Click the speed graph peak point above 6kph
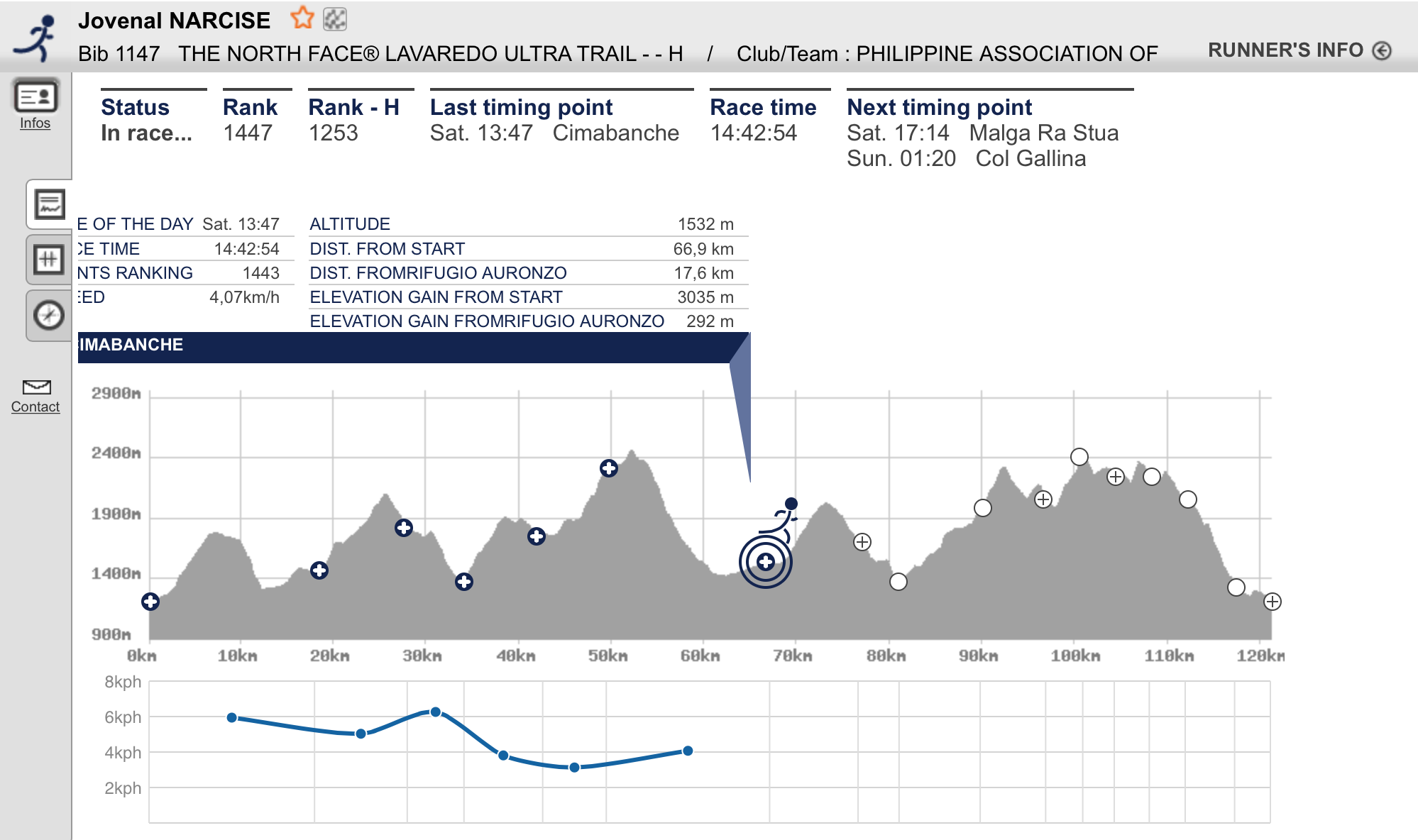The width and height of the screenshot is (1418, 840). pyautogui.click(x=436, y=712)
